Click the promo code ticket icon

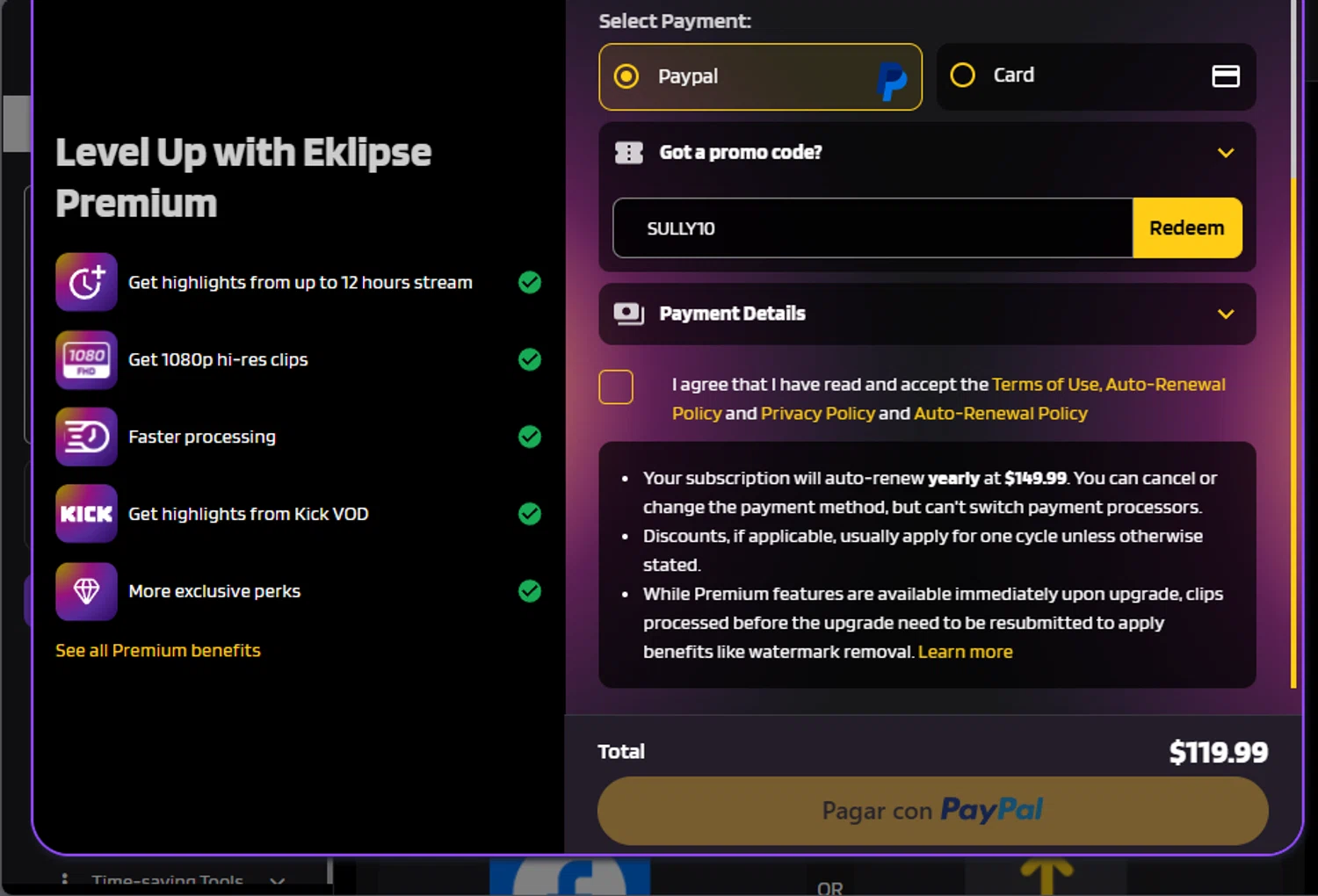(629, 153)
